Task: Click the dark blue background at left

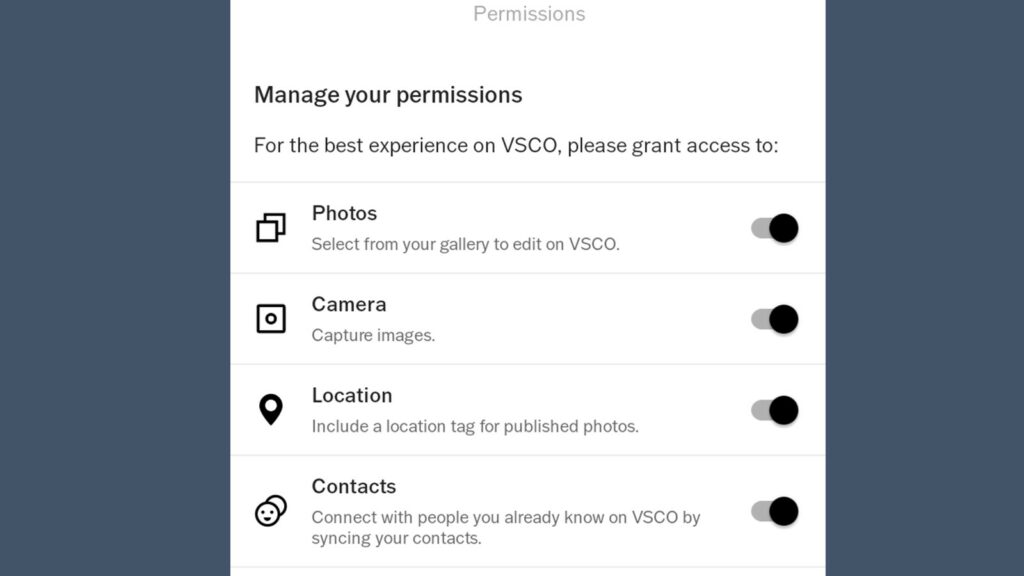Action: [115, 288]
